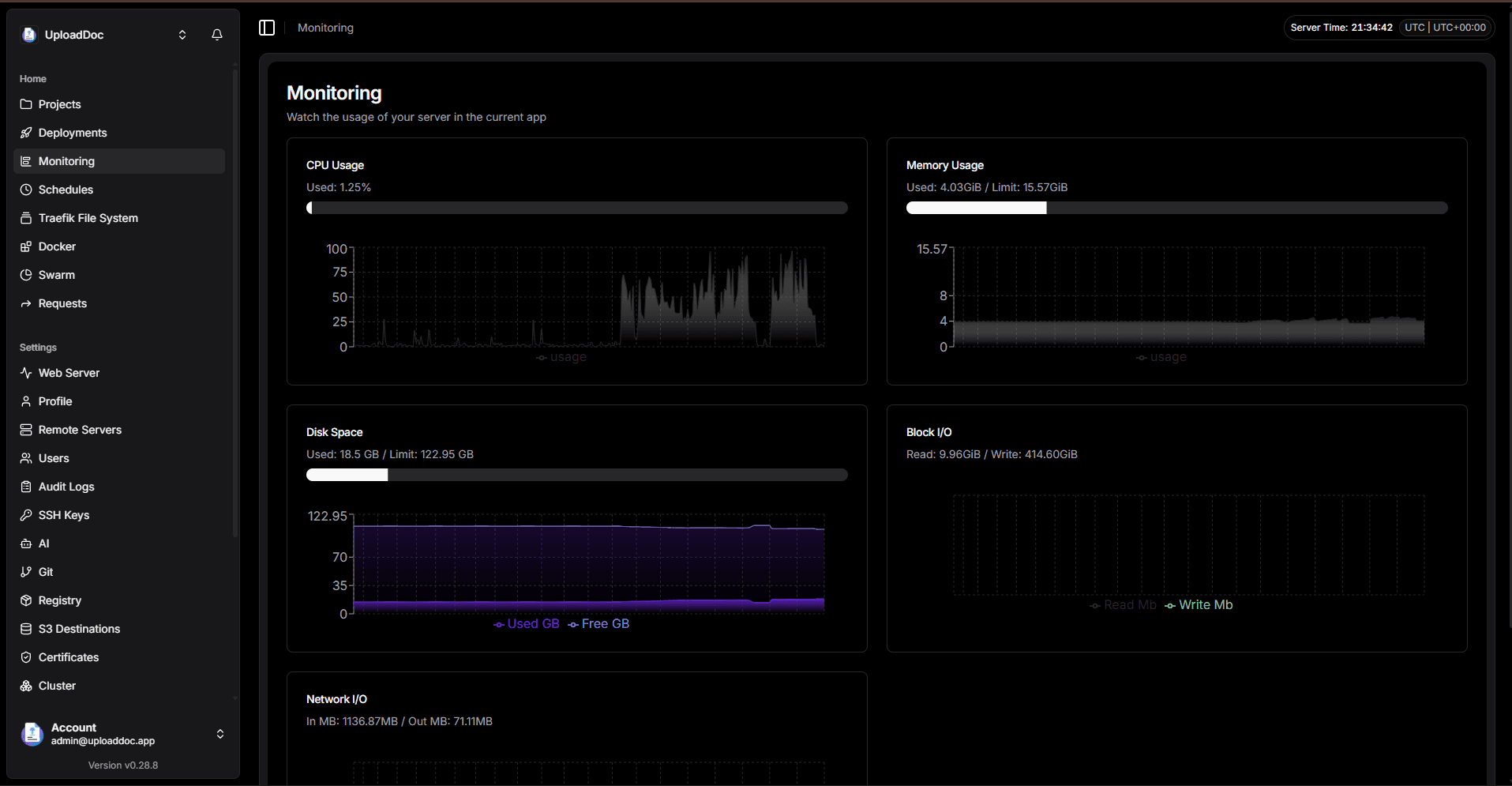
Task: Click the Swarm pie icon
Action: tap(26, 275)
